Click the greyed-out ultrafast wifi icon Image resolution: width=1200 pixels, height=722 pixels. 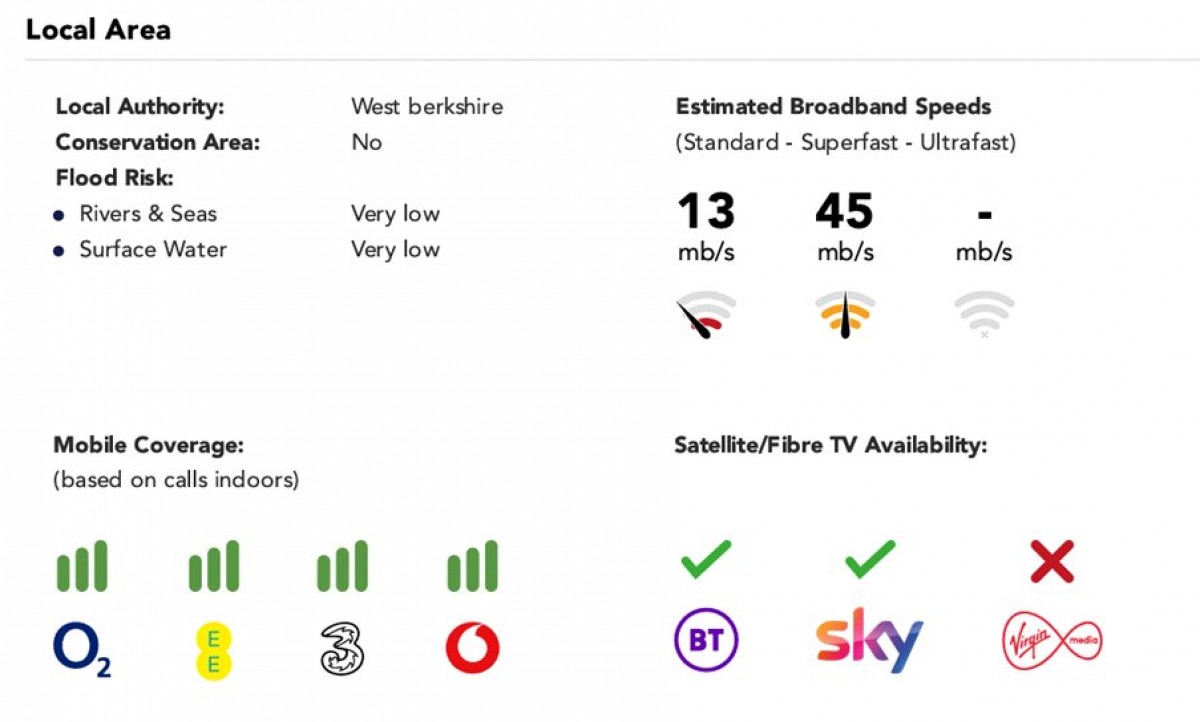point(984,314)
